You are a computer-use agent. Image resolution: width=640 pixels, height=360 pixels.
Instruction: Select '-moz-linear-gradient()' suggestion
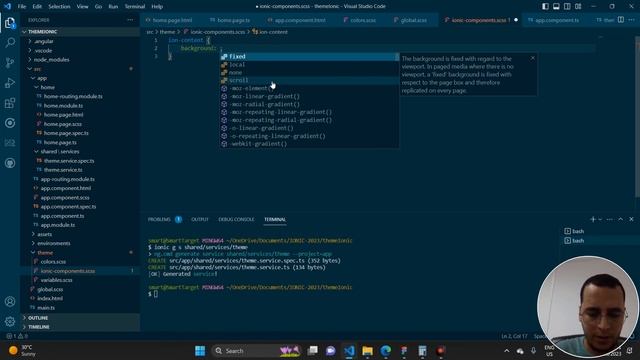pos(309,96)
